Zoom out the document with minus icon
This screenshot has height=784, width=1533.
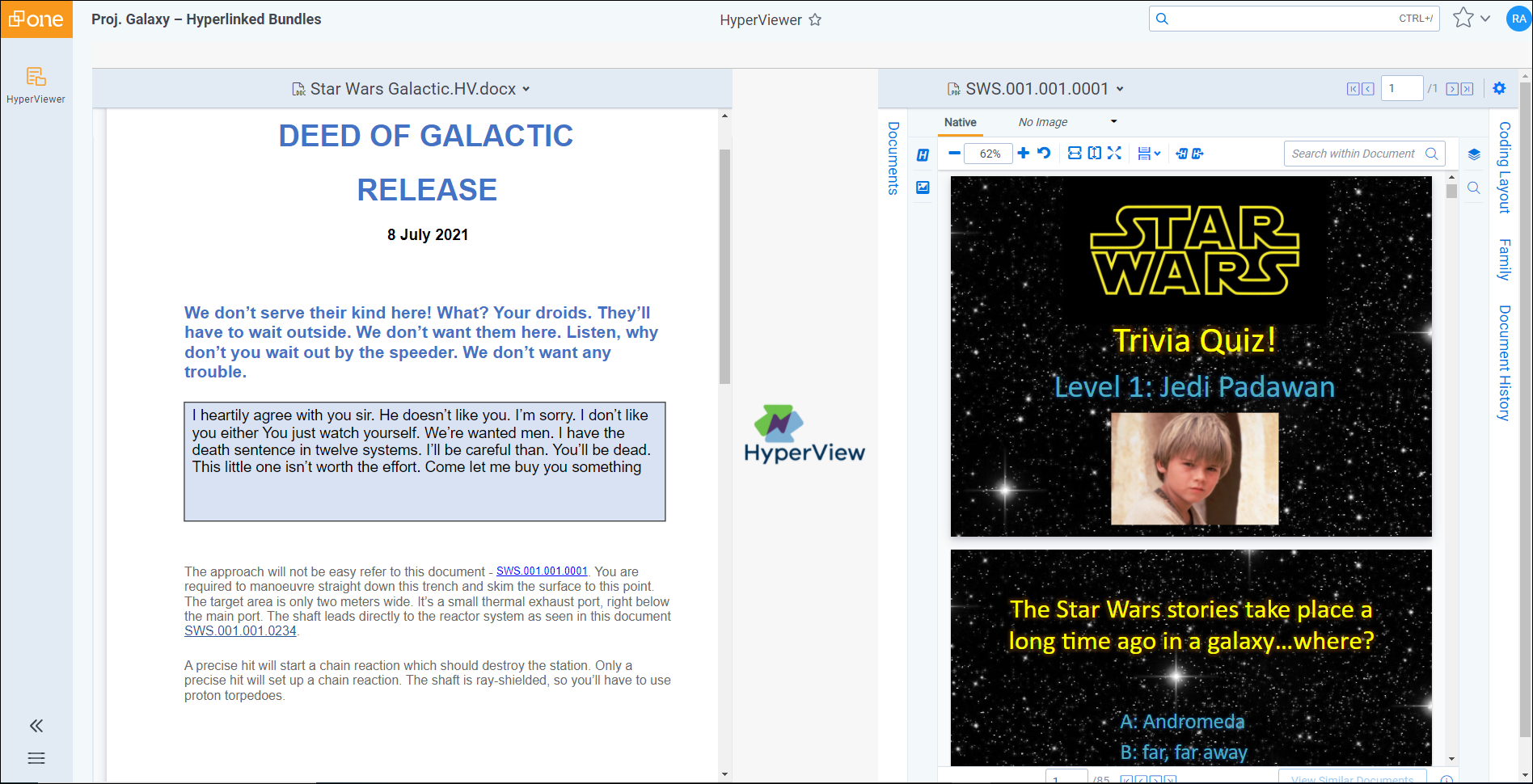(x=954, y=154)
